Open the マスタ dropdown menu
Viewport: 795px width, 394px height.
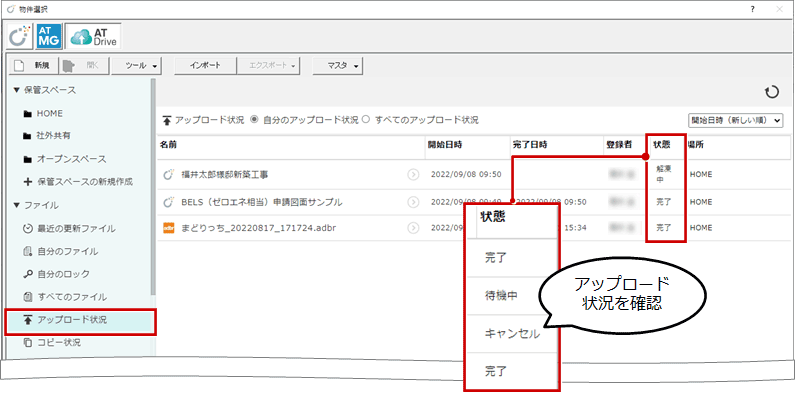click(x=337, y=65)
